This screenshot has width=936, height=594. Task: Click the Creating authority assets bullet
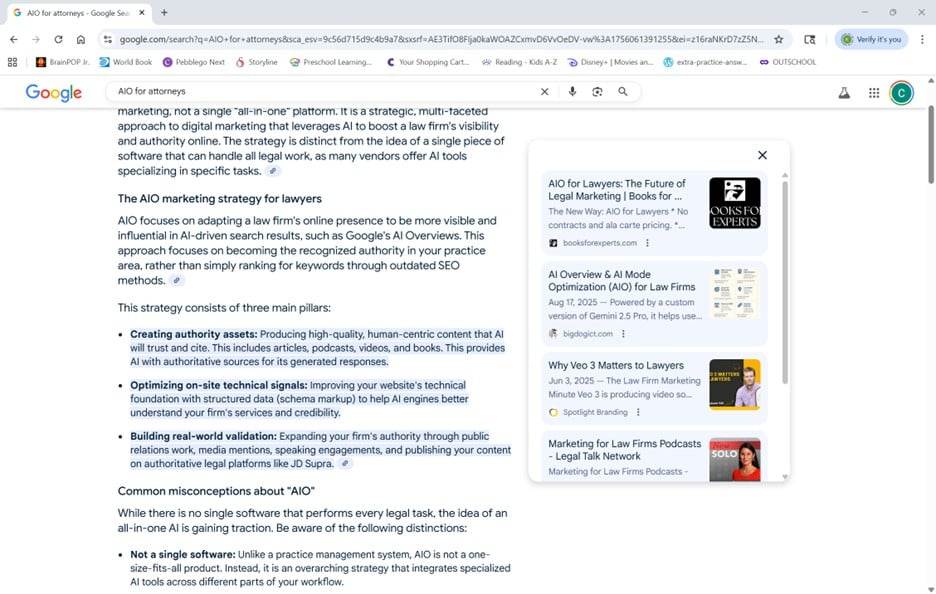(318, 348)
